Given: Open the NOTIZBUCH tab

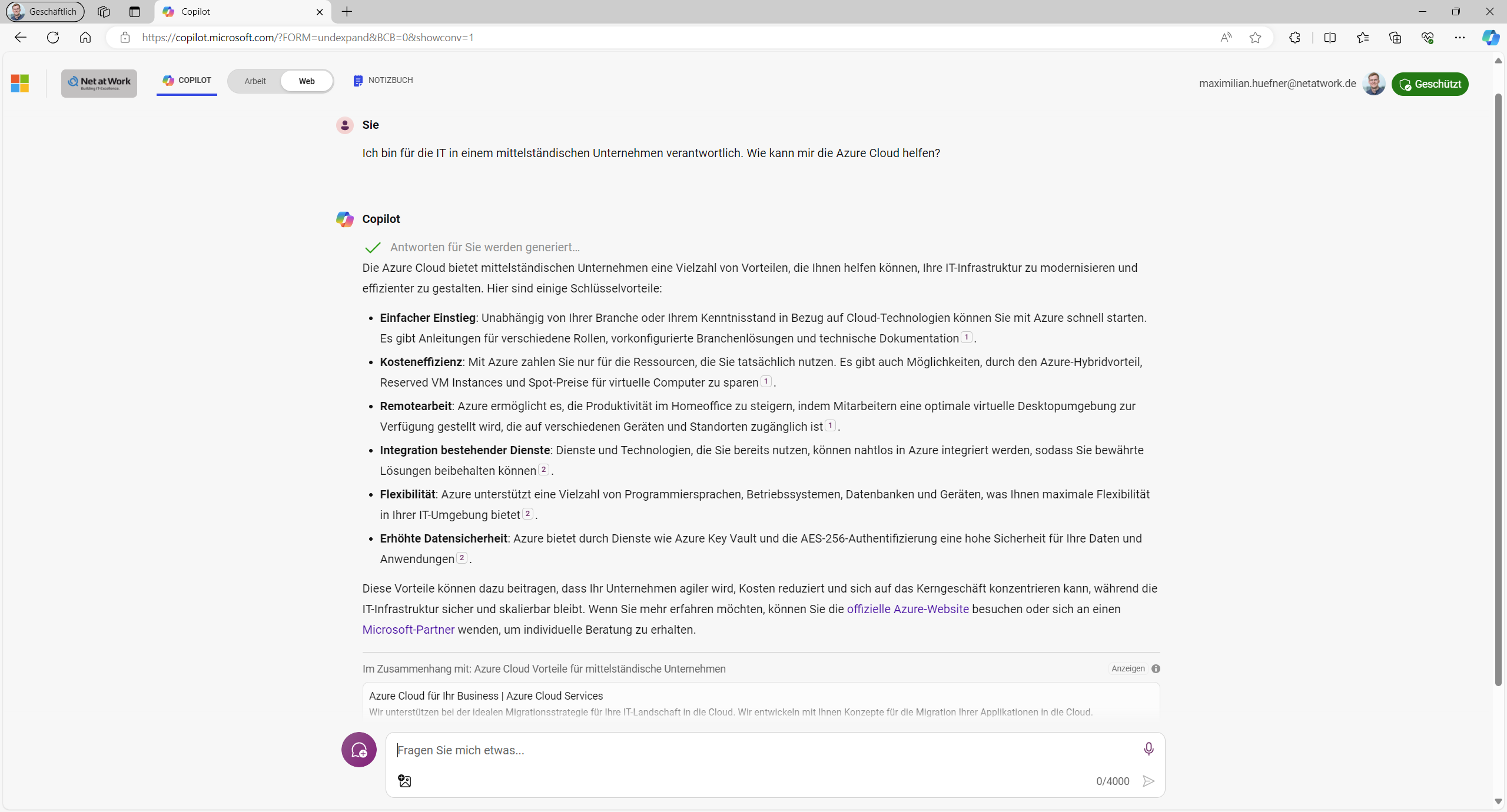Looking at the screenshot, I should (383, 81).
